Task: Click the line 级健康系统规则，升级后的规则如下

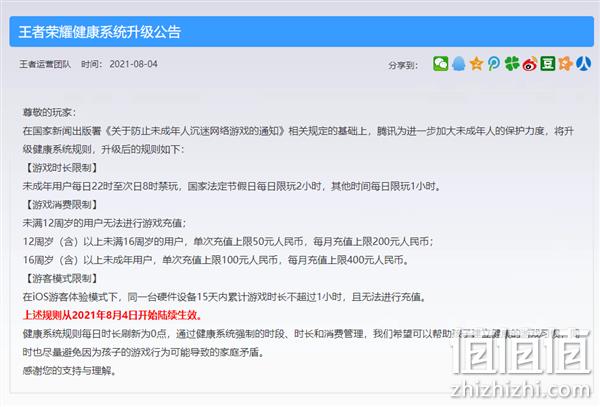Action: [103, 149]
